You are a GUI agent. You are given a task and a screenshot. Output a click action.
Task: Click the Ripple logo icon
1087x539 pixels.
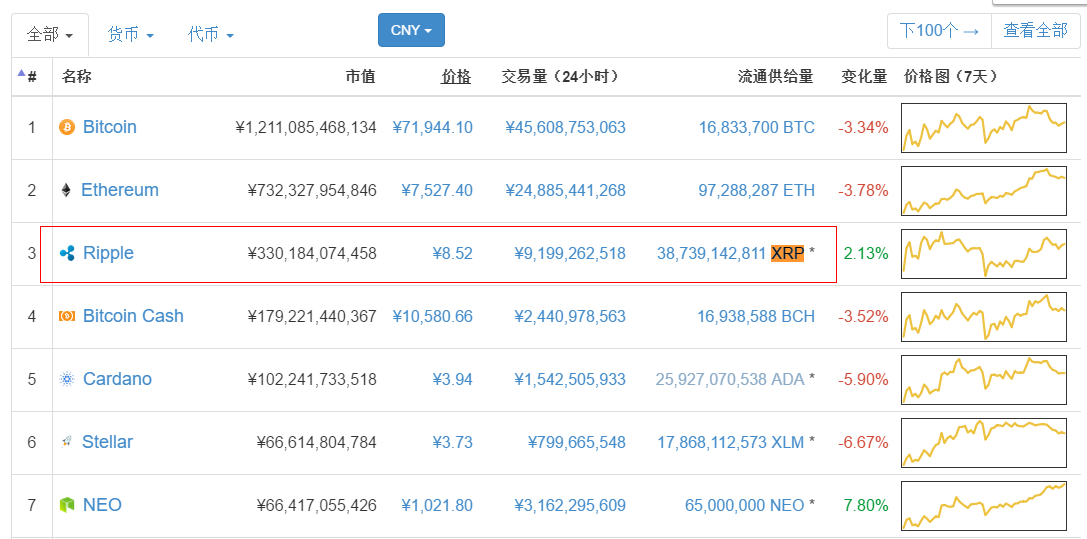[x=67, y=253]
